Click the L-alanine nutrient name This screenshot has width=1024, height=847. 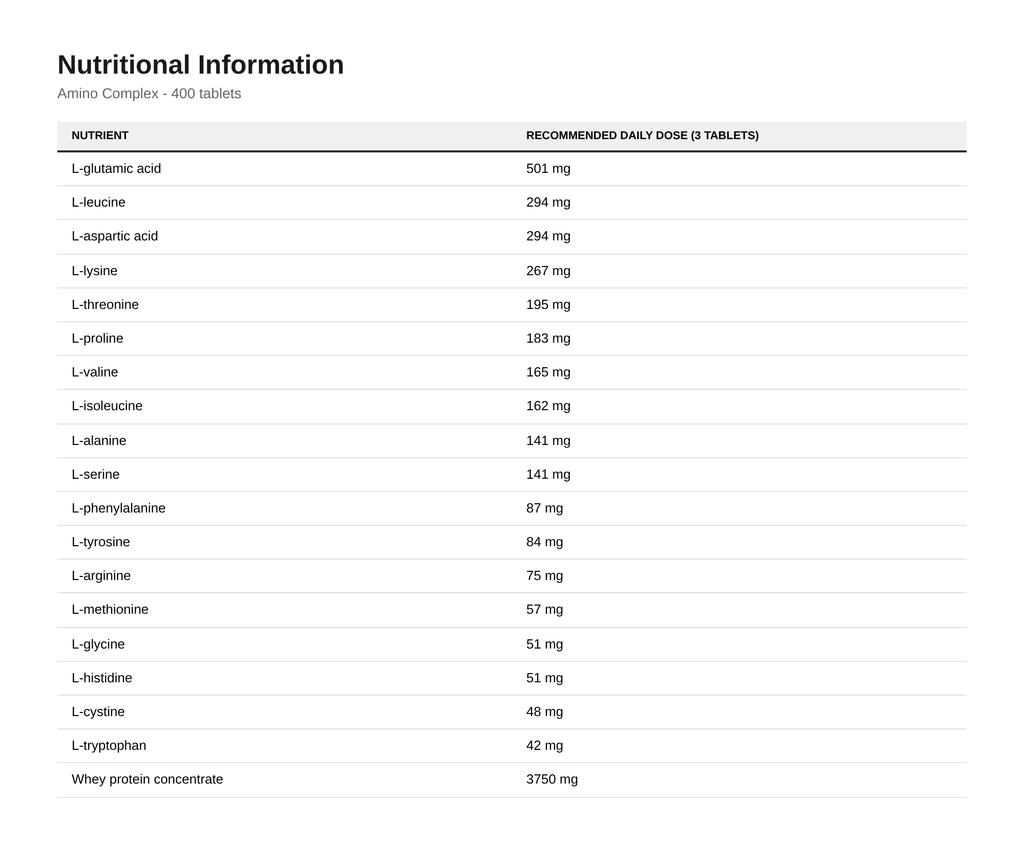[99, 440]
